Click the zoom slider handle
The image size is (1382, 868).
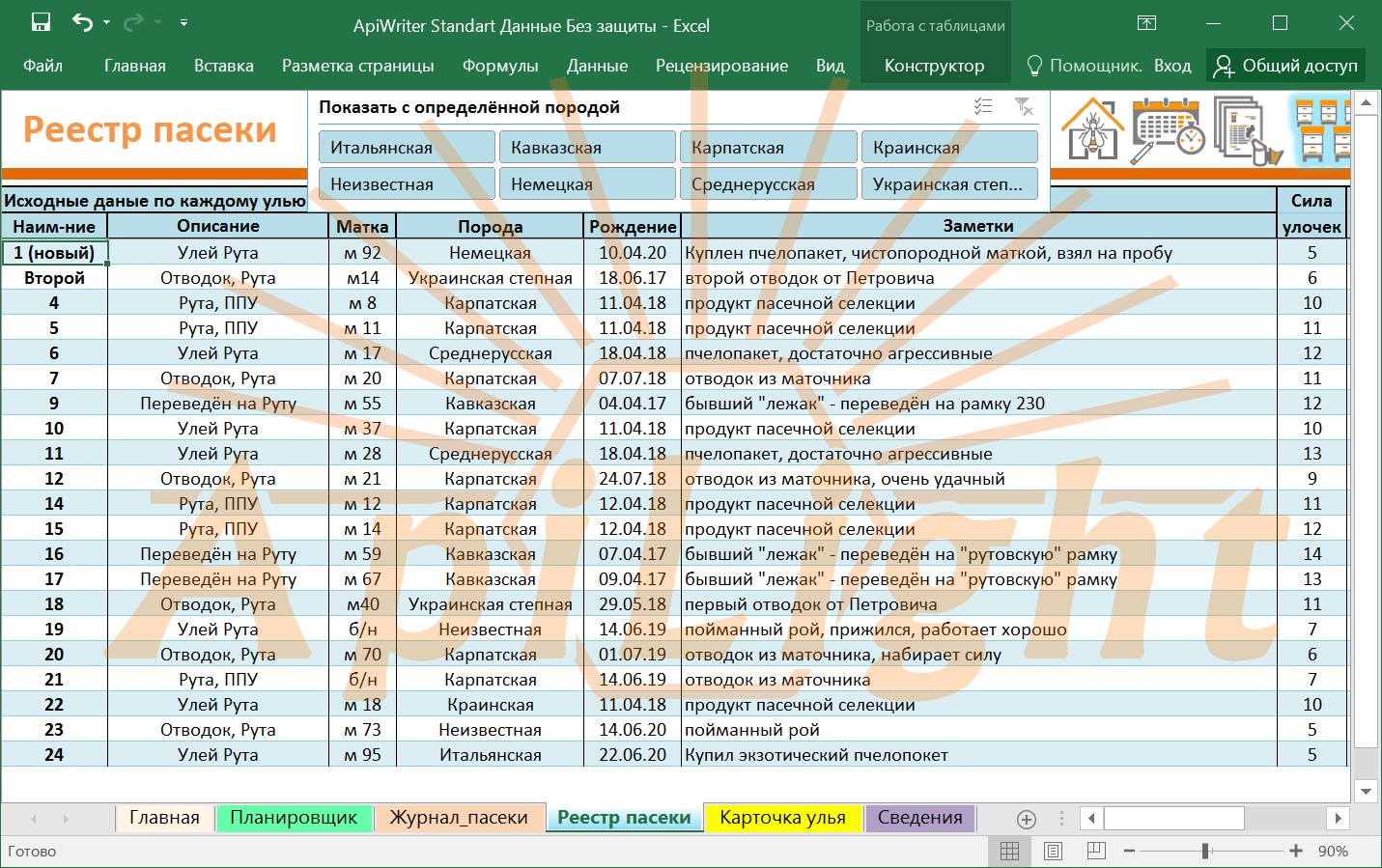click(1205, 851)
